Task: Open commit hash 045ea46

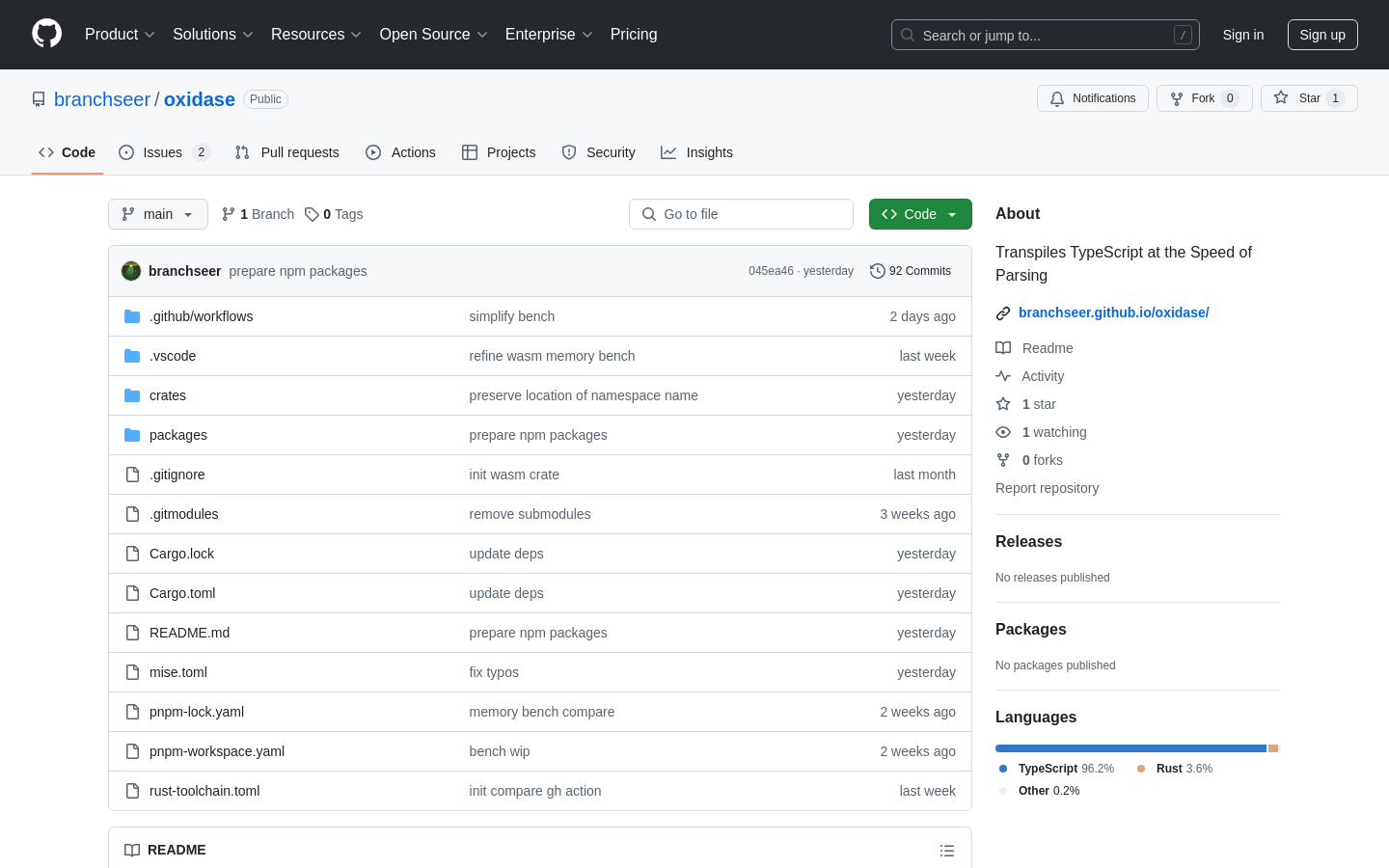Action: pyautogui.click(x=771, y=271)
